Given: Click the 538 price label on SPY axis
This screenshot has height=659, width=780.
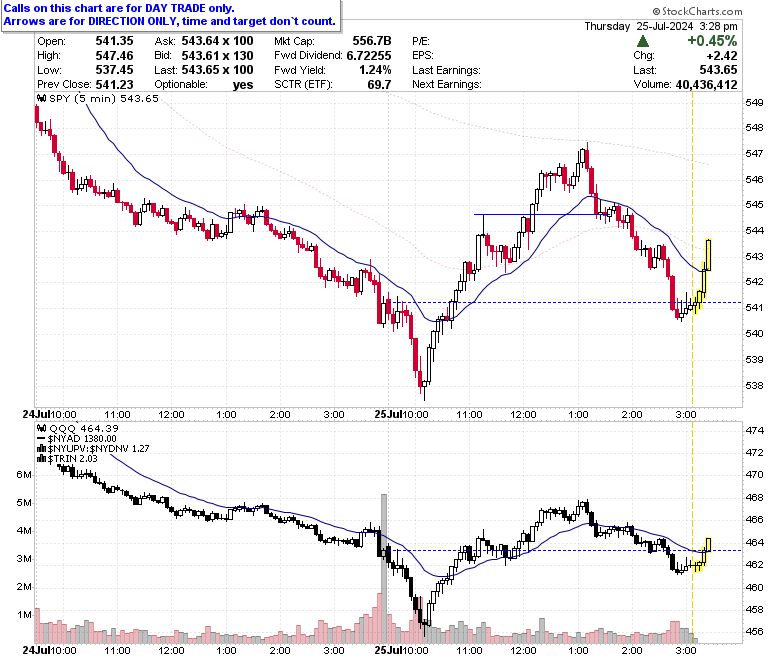Looking at the screenshot, I should (754, 385).
